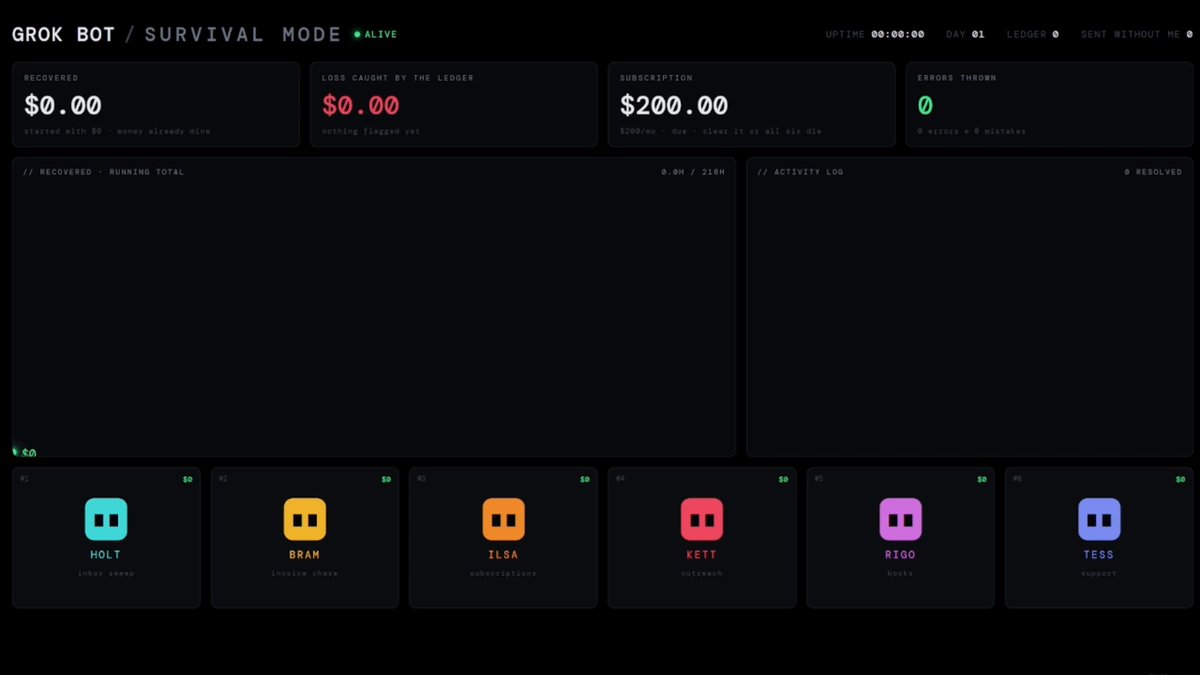Click the green $0 chart start marker
The width and height of the screenshot is (1200, 675).
click(27, 453)
